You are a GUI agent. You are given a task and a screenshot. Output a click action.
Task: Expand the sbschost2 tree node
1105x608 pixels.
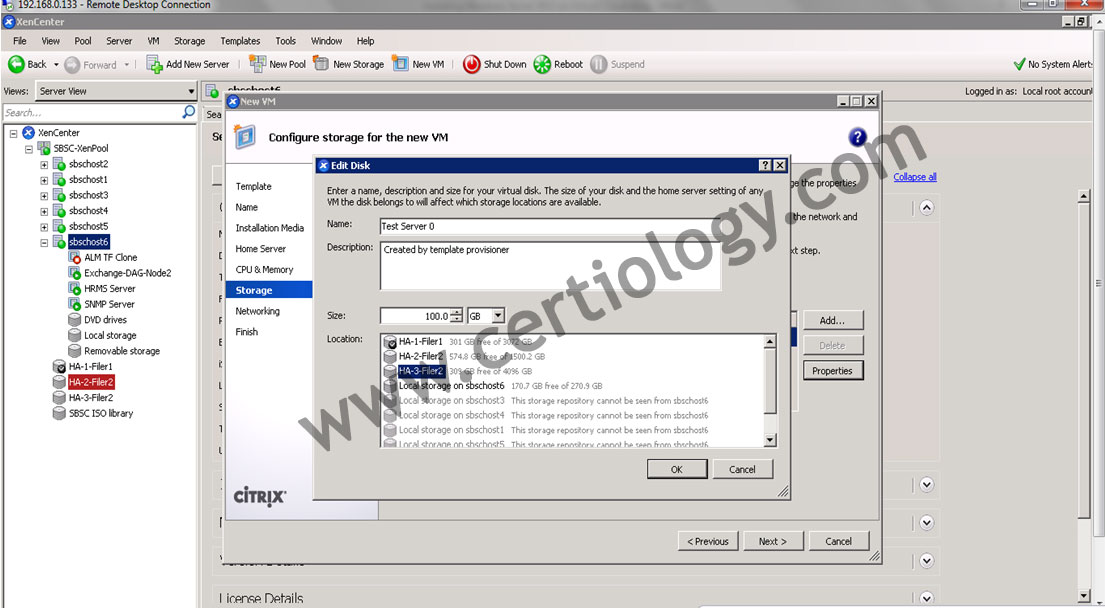(x=44, y=165)
